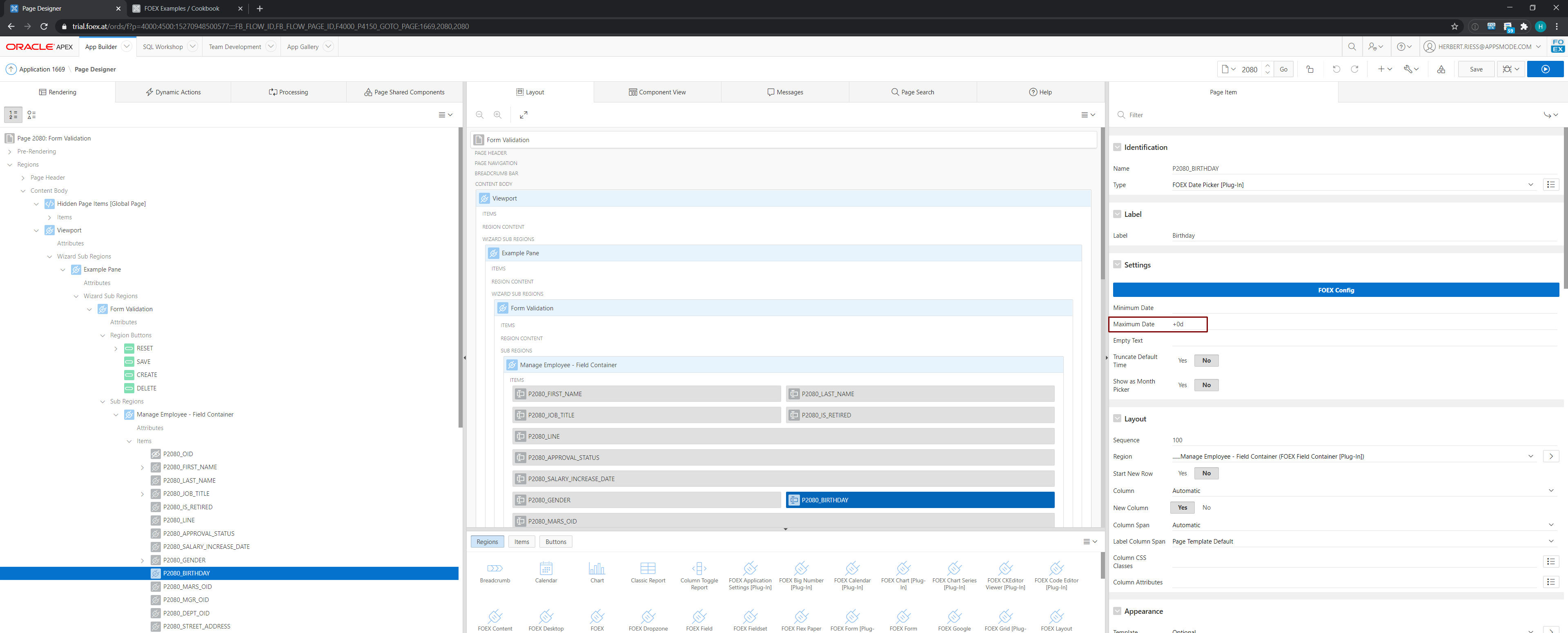Click the Save button
This screenshot has height=633, width=1568.
point(1475,69)
